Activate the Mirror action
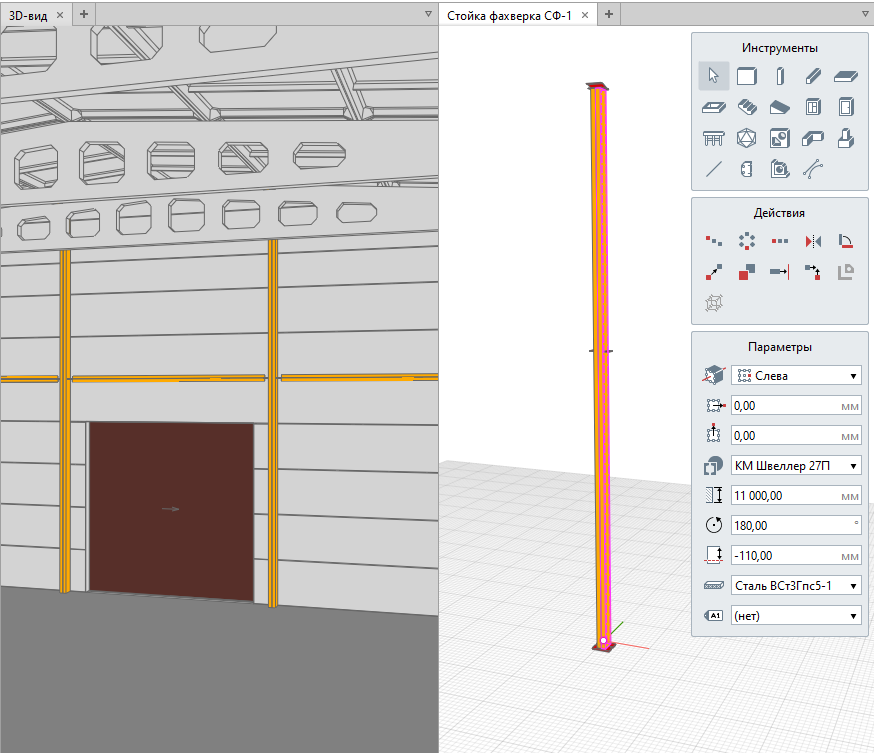 pos(812,241)
